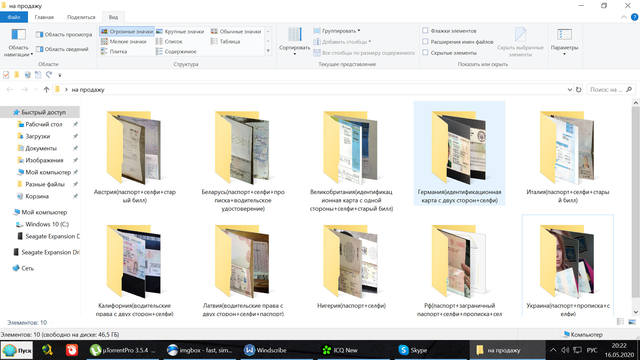The height and width of the screenshot is (360, 640).
Task: Select the Вид ribbon tab
Action: [x=113, y=17]
